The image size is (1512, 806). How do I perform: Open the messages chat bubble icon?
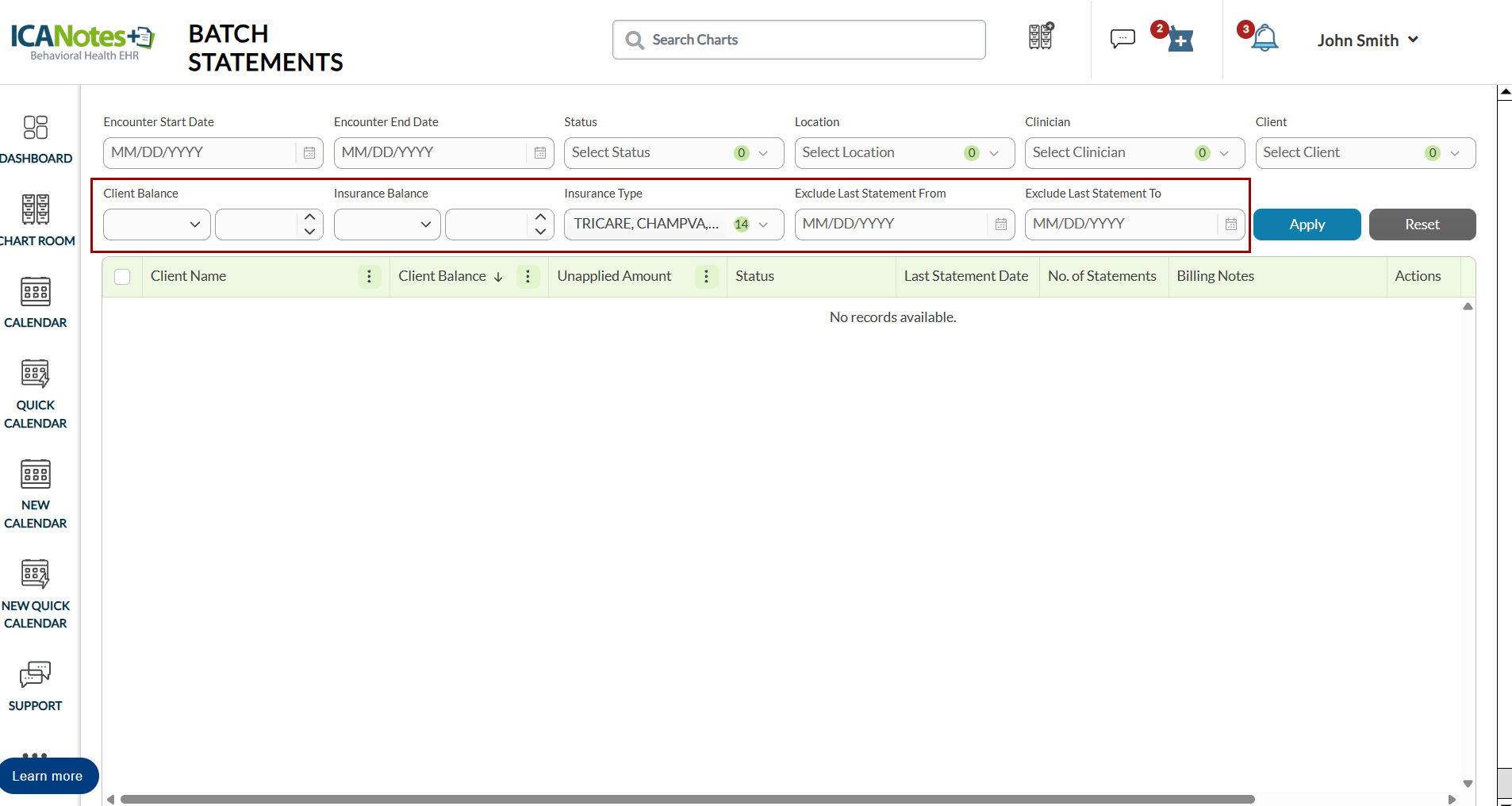[1122, 38]
